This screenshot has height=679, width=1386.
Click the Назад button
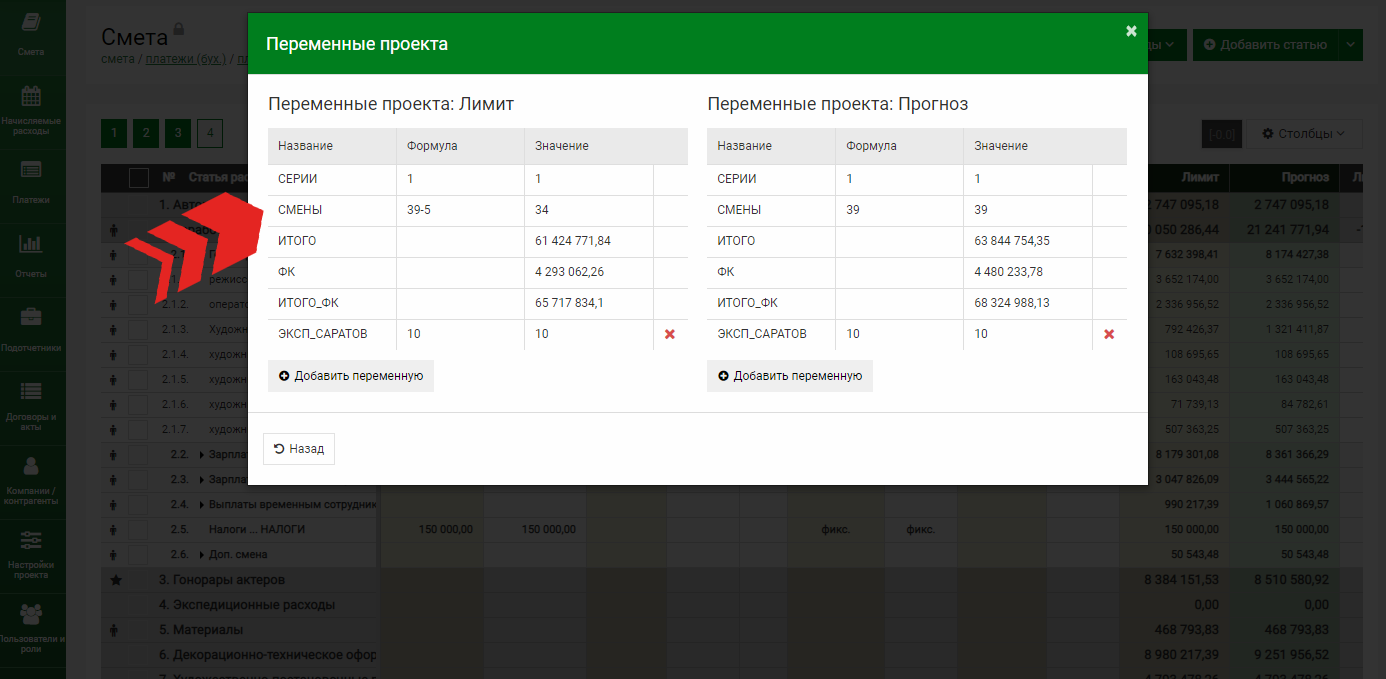(299, 449)
